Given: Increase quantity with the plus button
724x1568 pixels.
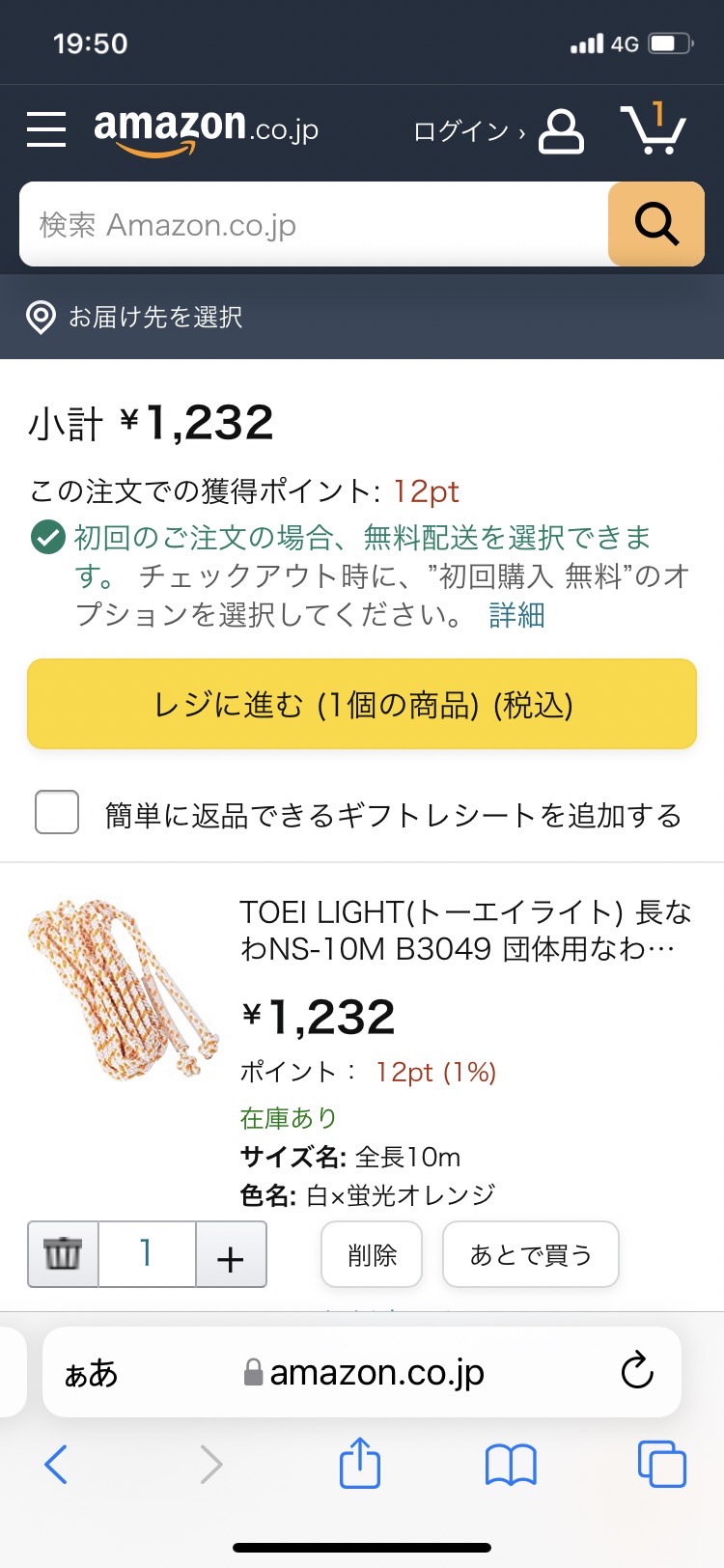Looking at the screenshot, I should 231,1256.
